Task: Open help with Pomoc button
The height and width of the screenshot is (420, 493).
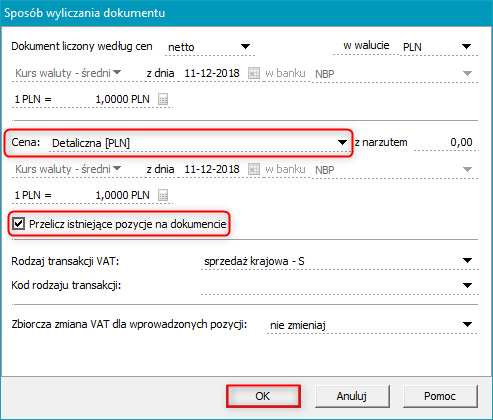Action: coord(440,396)
